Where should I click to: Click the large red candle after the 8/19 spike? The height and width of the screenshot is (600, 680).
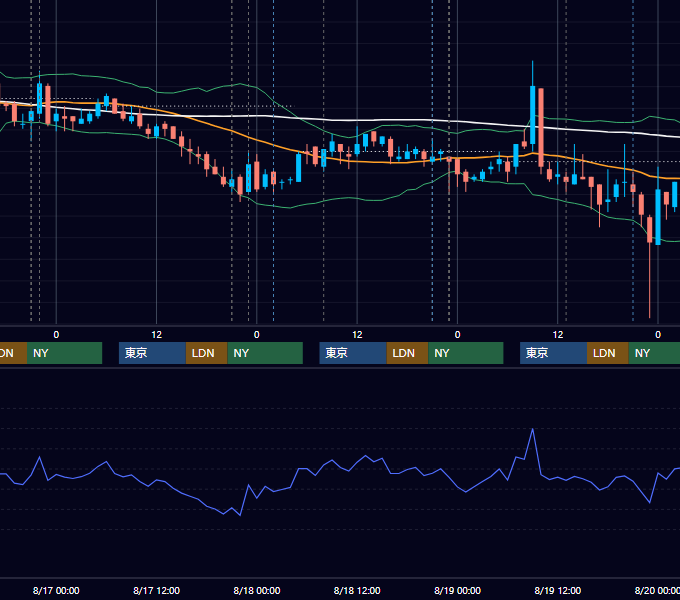pos(541,127)
